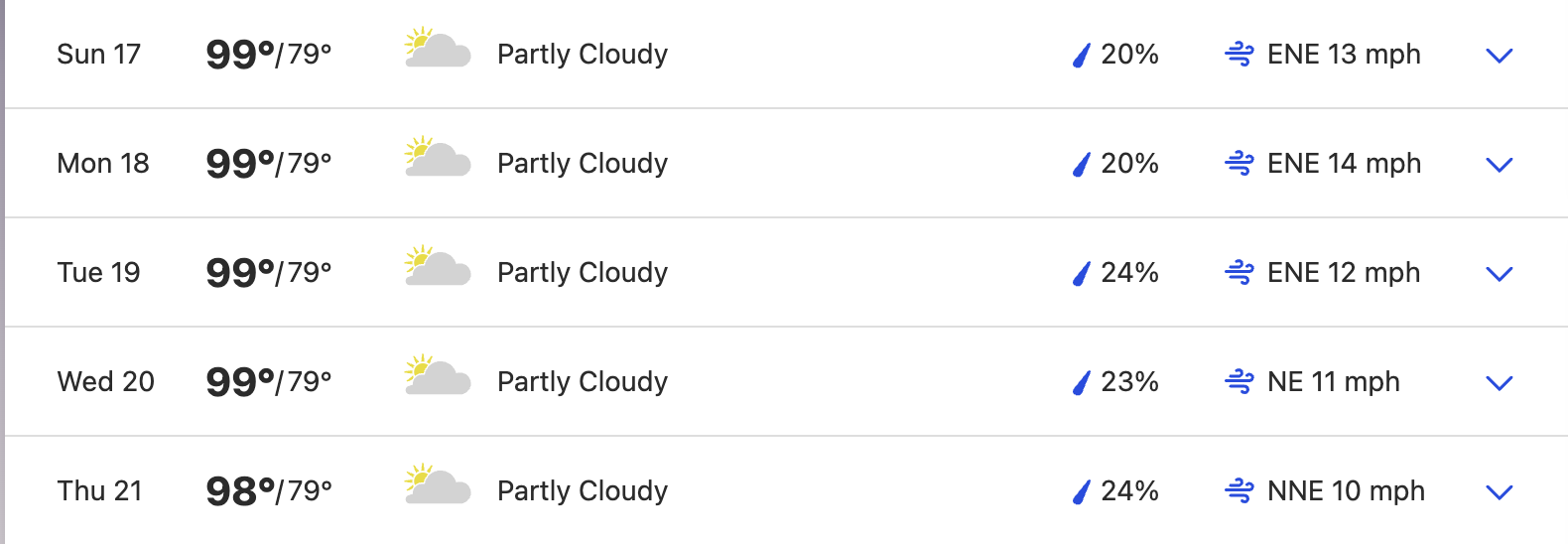Viewport: 1568px width, 544px height.
Task: Open the Wed 20 details chevron
Action: [x=1499, y=383]
